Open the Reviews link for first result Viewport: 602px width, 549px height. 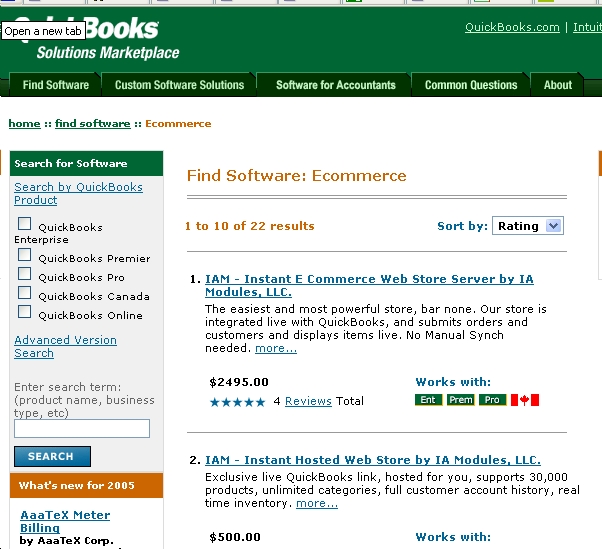click(308, 401)
